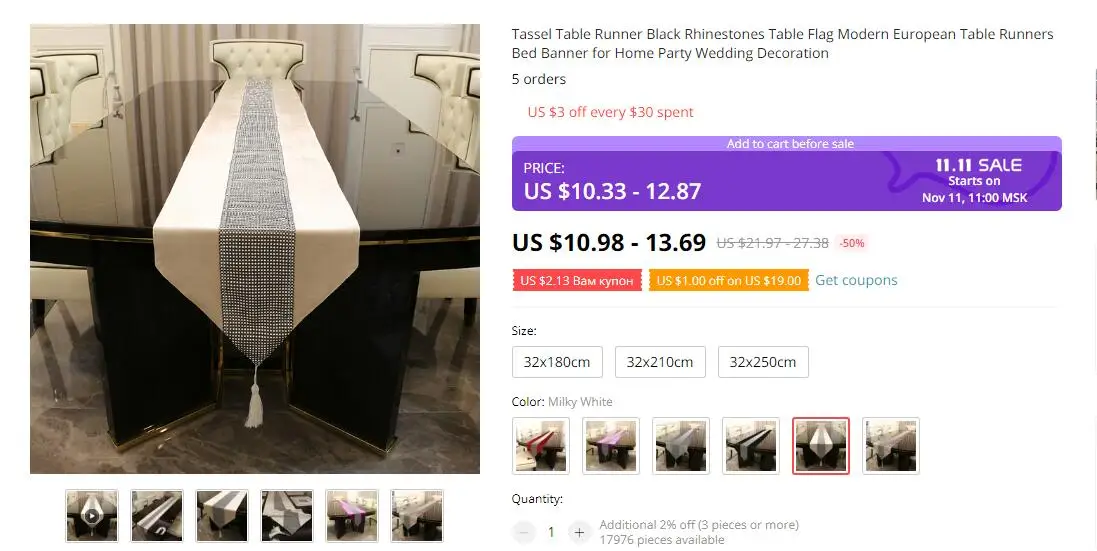
Task: Click the US $2.13 red coupon tag
Action: [x=576, y=280]
